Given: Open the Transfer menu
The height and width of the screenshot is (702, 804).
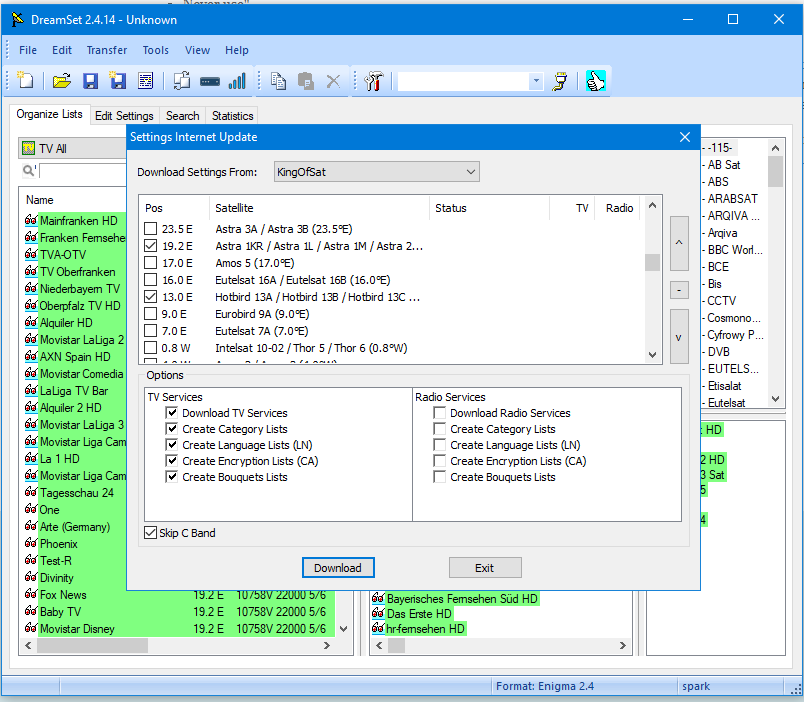Looking at the screenshot, I should point(107,50).
